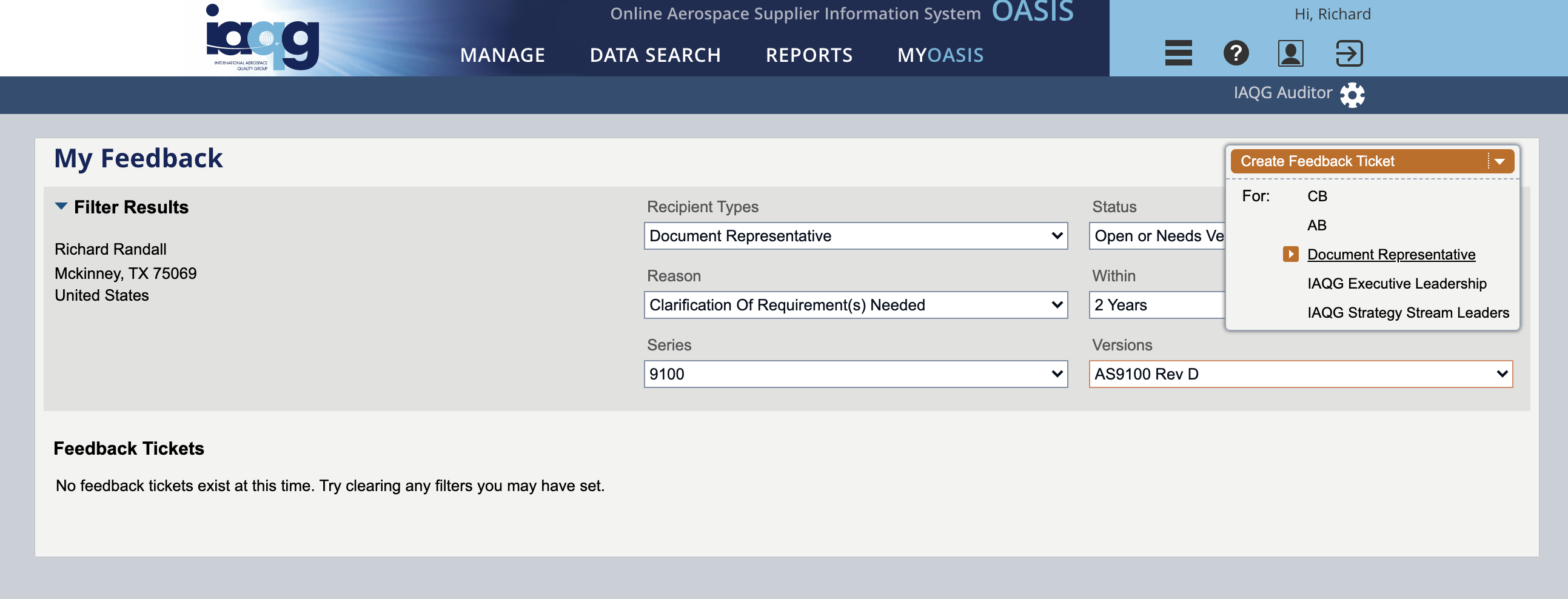Click the Hi, Richard greeting
This screenshot has height=599, width=1568.
click(1332, 14)
